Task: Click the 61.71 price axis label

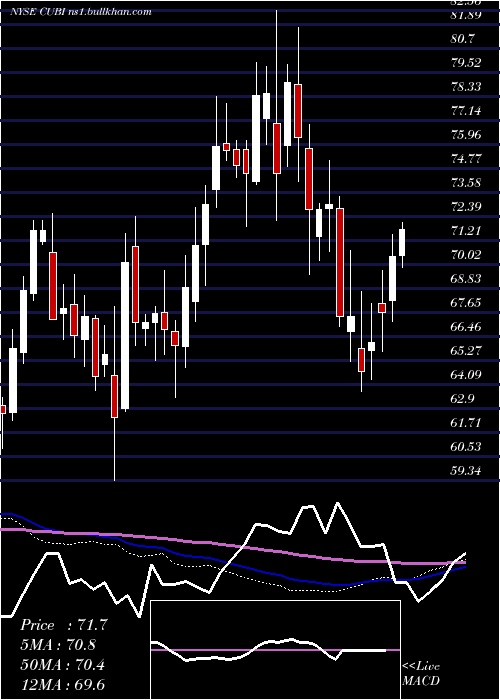Action: point(466,423)
